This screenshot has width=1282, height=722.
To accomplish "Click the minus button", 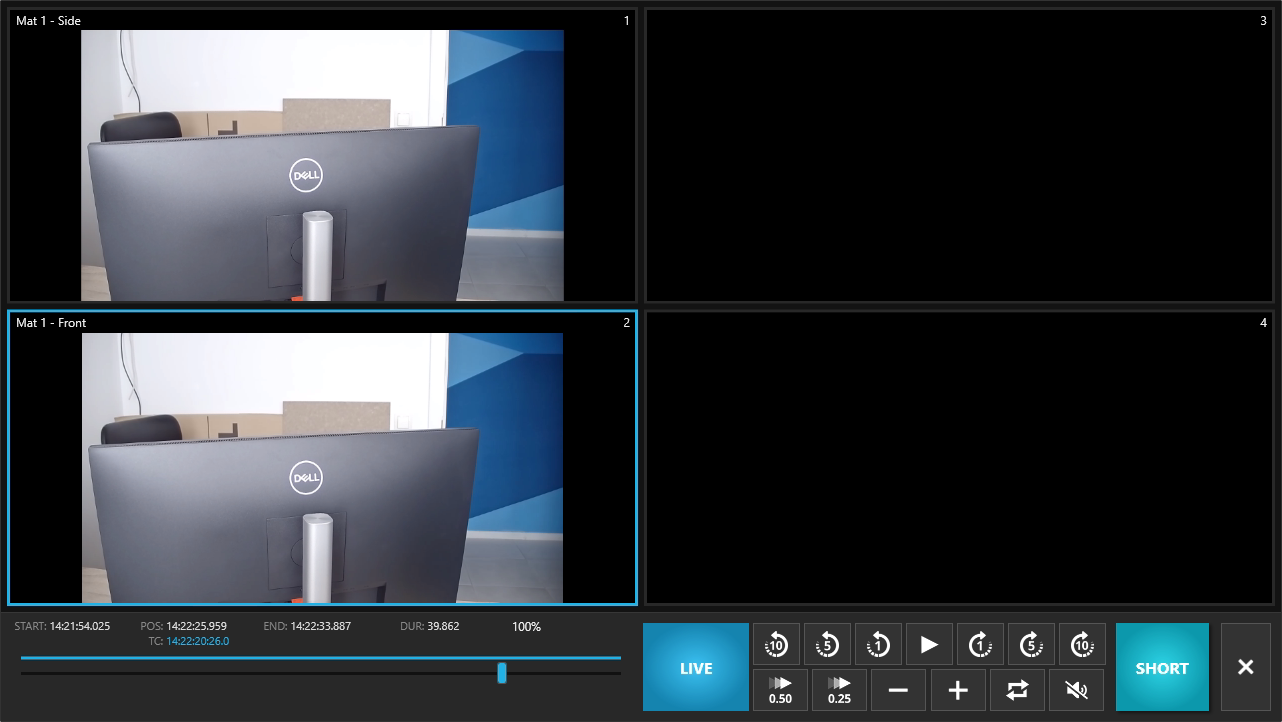I will [x=898, y=690].
